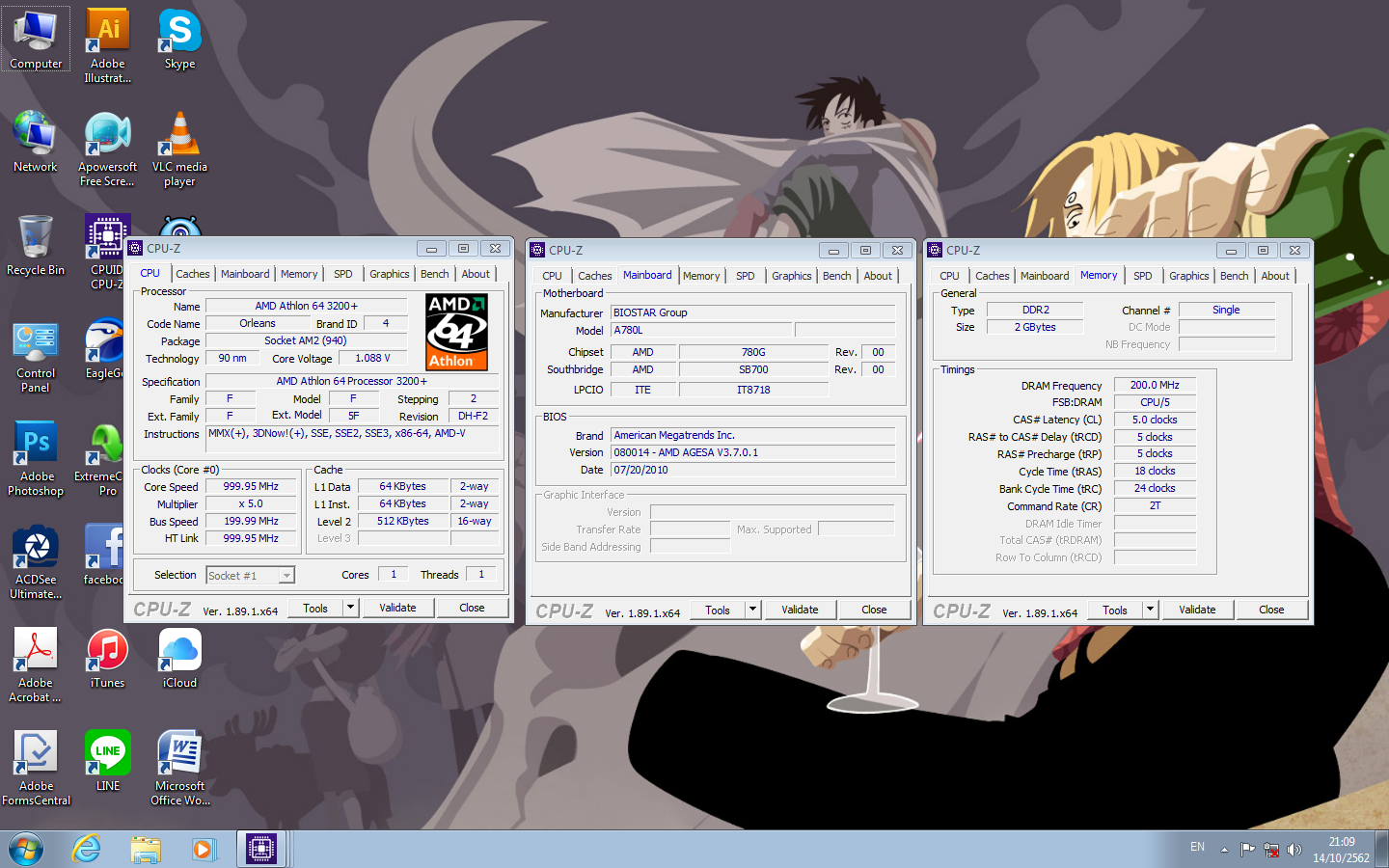Open Internet Explorer from the taskbar
The height and width of the screenshot is (868, 1389).
coord(87,849)
